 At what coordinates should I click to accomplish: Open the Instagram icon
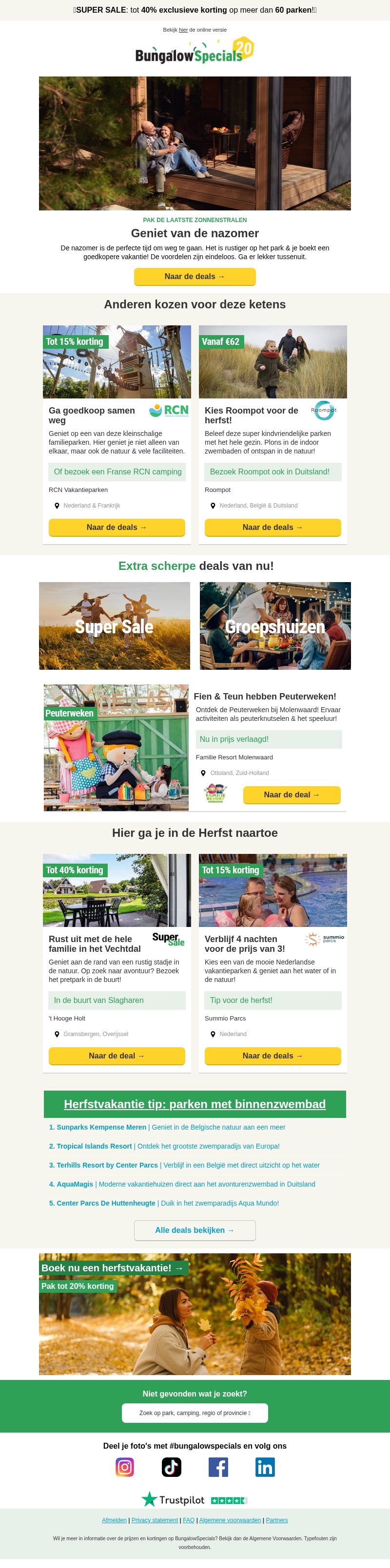tap(125, 1467)
